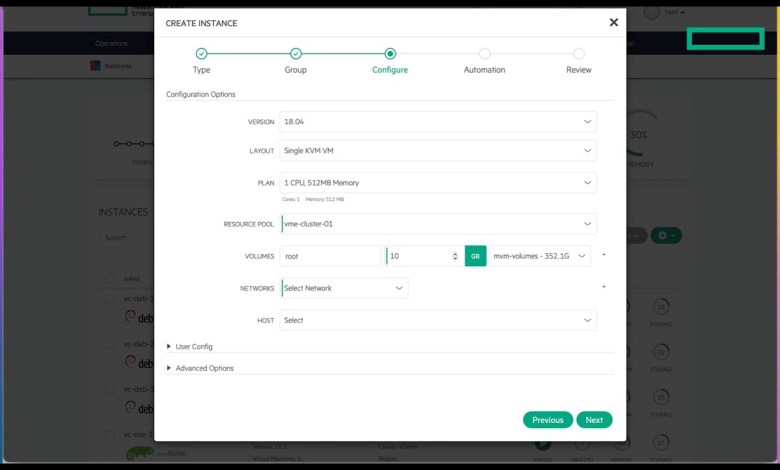Open Operations menu in background page
780x470 pixels.
111,44
